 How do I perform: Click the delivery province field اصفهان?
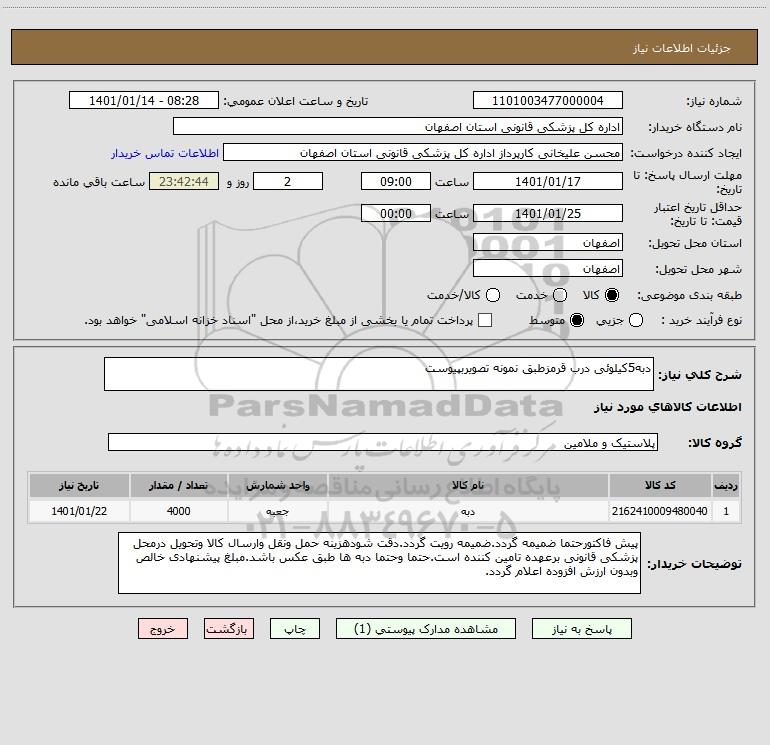point(548,243)
